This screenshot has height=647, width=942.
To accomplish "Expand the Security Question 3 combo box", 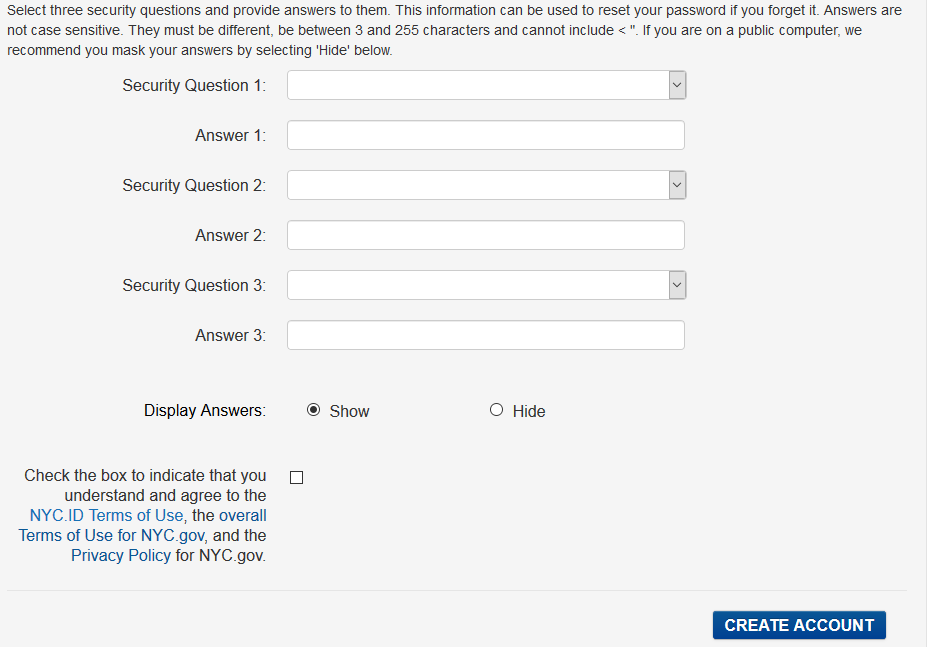I will coord(487,285).
